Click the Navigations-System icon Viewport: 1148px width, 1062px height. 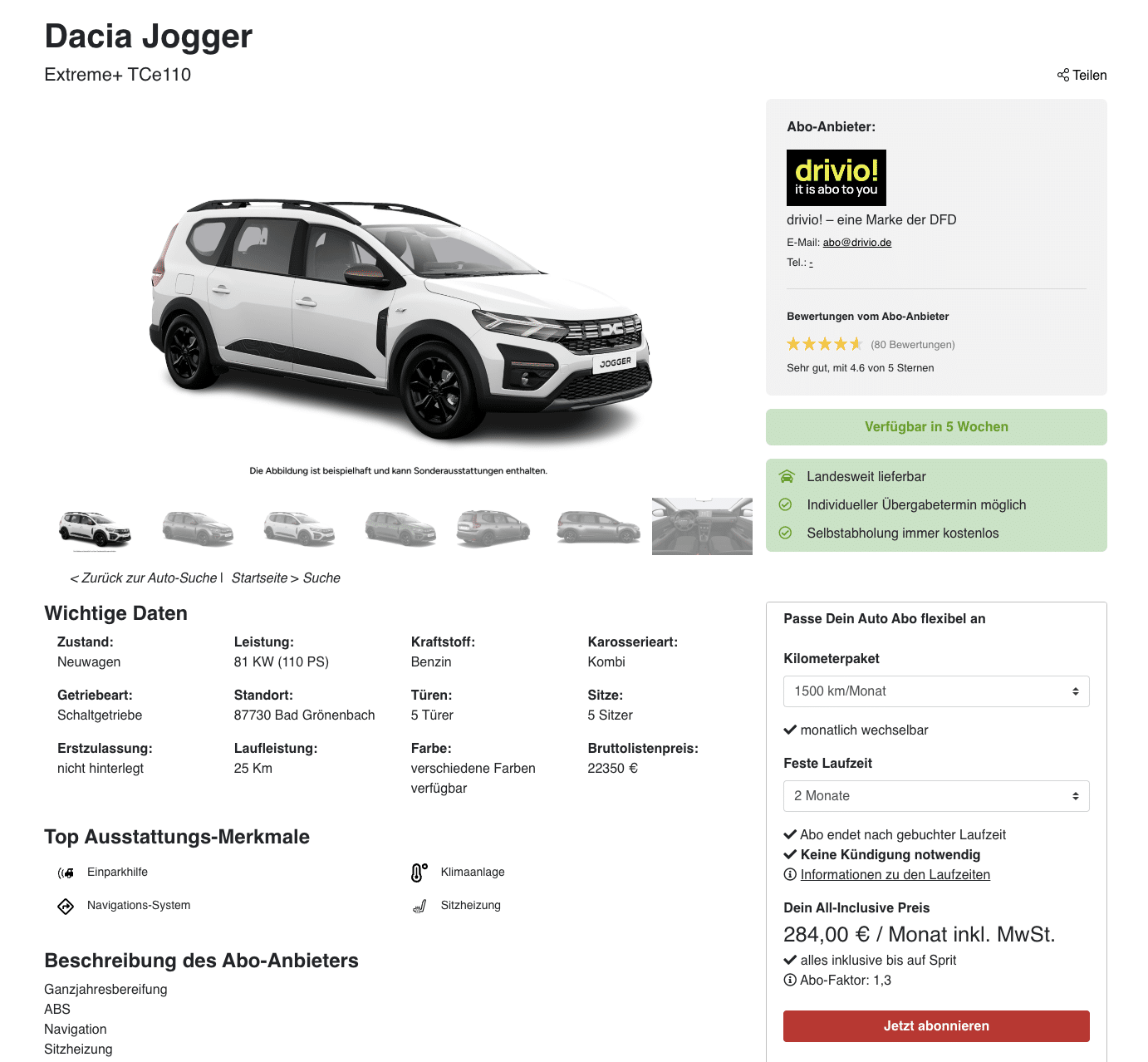(x=66, y=906)
